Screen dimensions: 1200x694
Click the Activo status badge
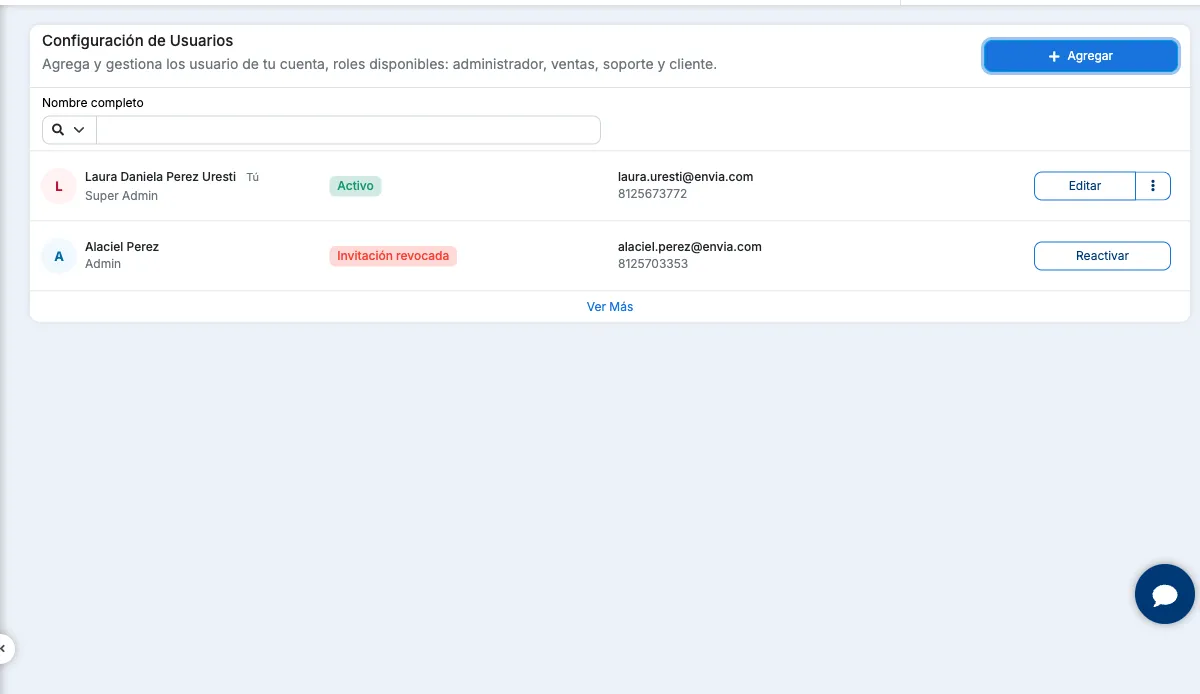pyautogui.click(x=355, y=186)
